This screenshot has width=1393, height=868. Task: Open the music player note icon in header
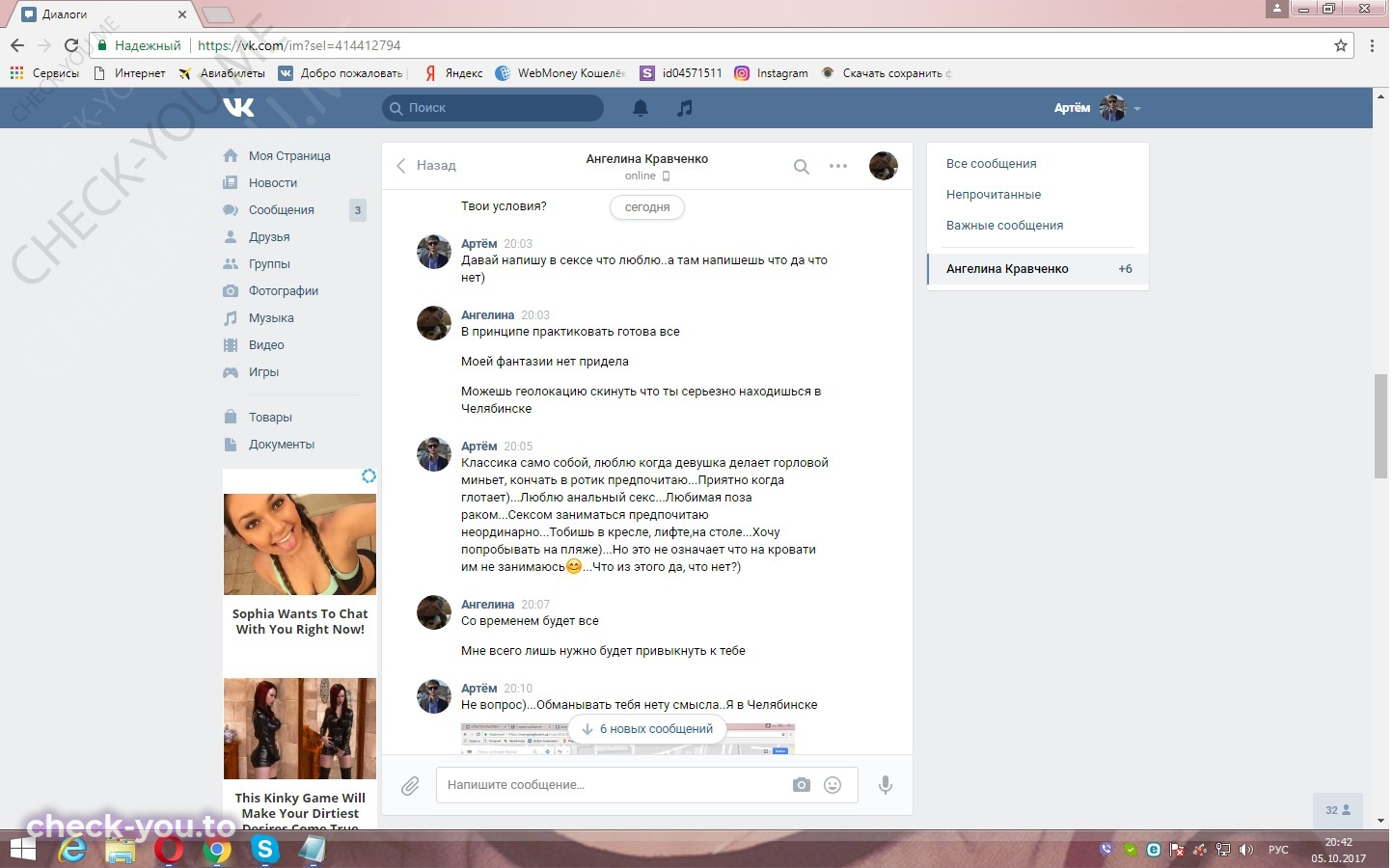(x=685, y=108)
